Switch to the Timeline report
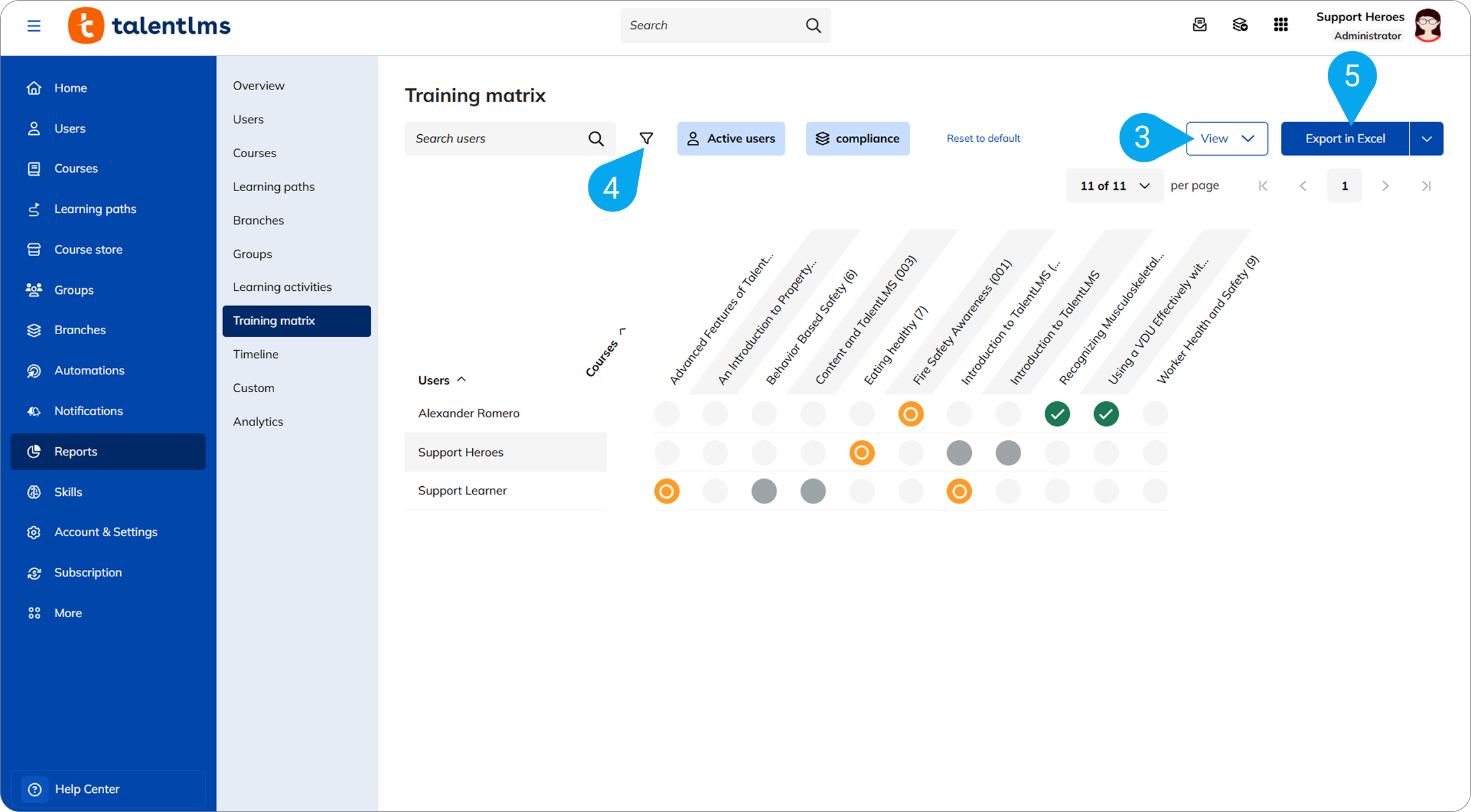Viewport: 1471px width, 812px height. (x=297, y=354)
